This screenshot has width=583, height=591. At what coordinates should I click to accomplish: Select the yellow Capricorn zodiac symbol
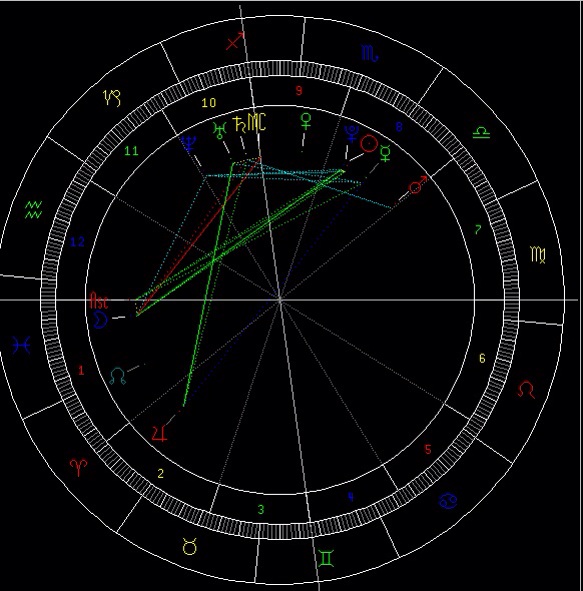[113, 98]
